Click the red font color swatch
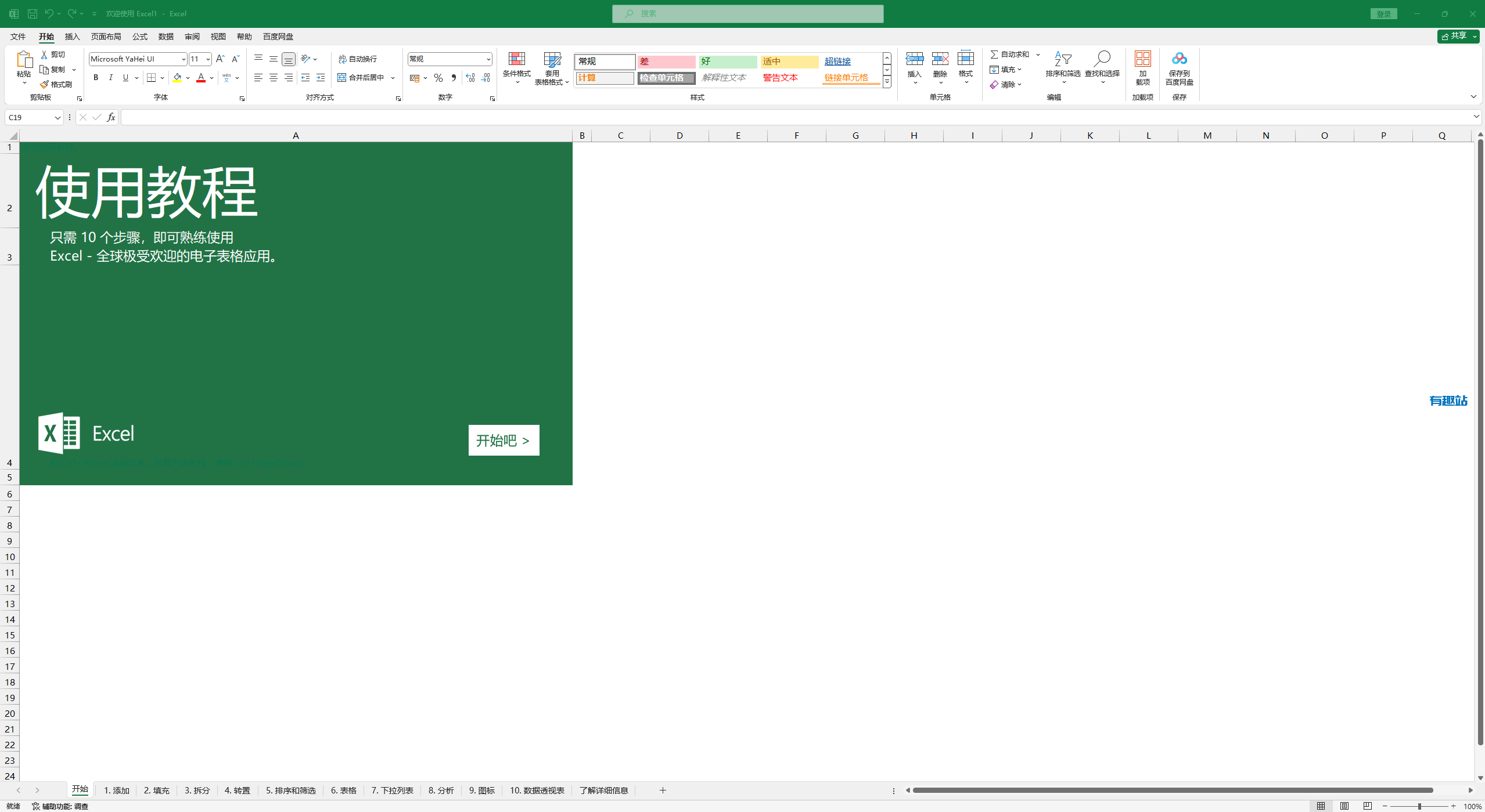Image resolution: width=1485 pixels, height=812 pixels. pyautogui.click(x=201, y=78)
